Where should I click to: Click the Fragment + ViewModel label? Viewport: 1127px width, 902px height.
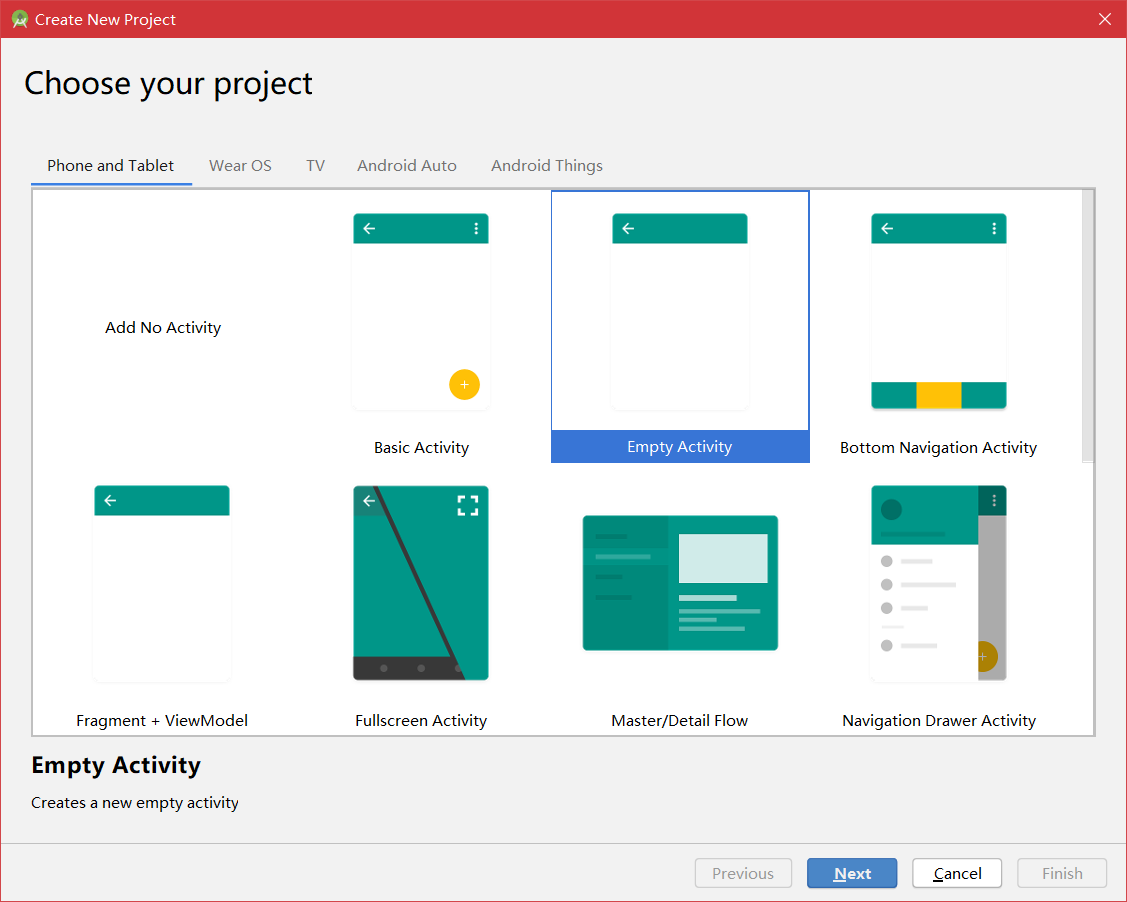coord(162,721)
